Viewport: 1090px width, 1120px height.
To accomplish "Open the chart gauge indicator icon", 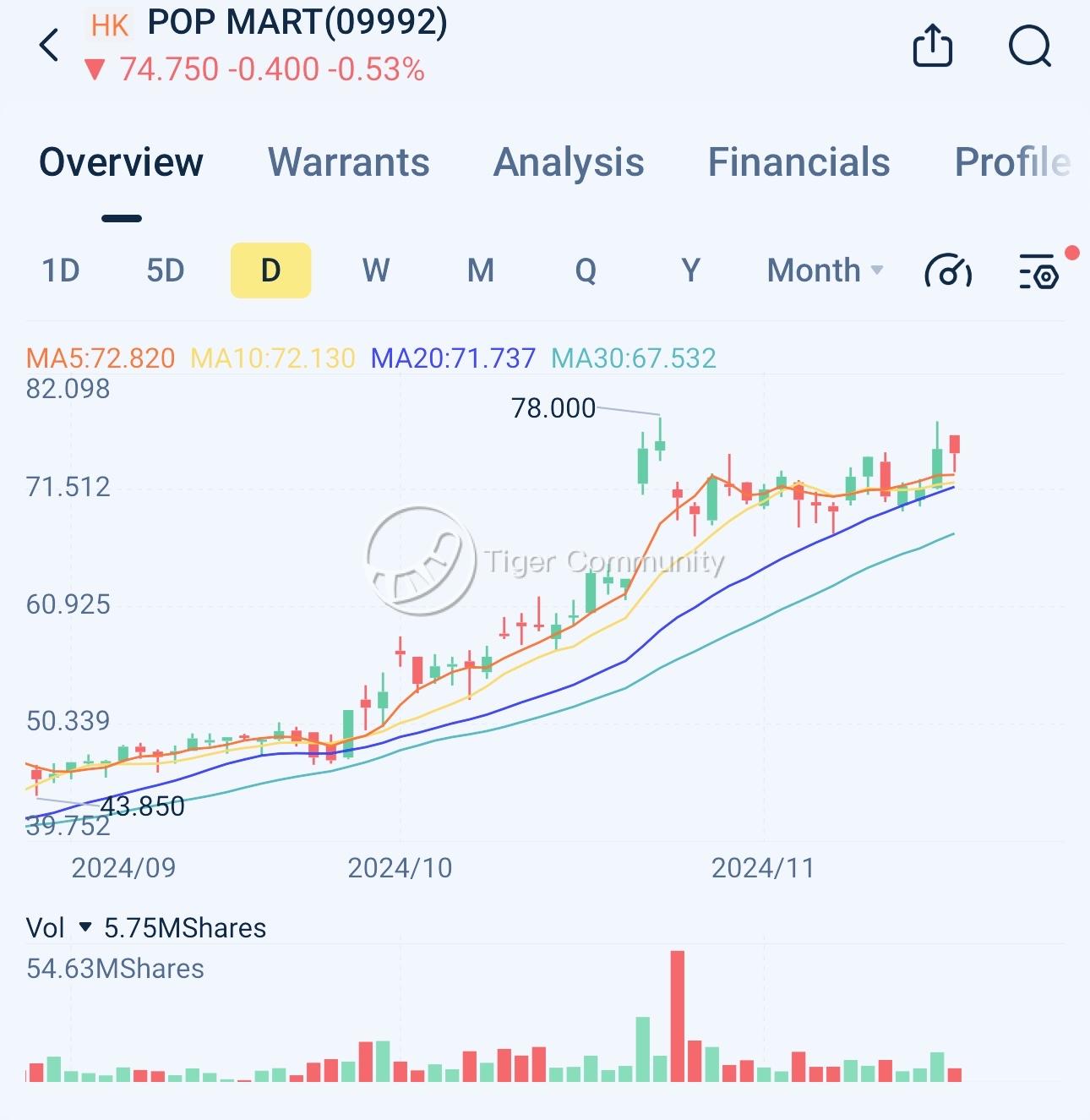I will [948, 270].
